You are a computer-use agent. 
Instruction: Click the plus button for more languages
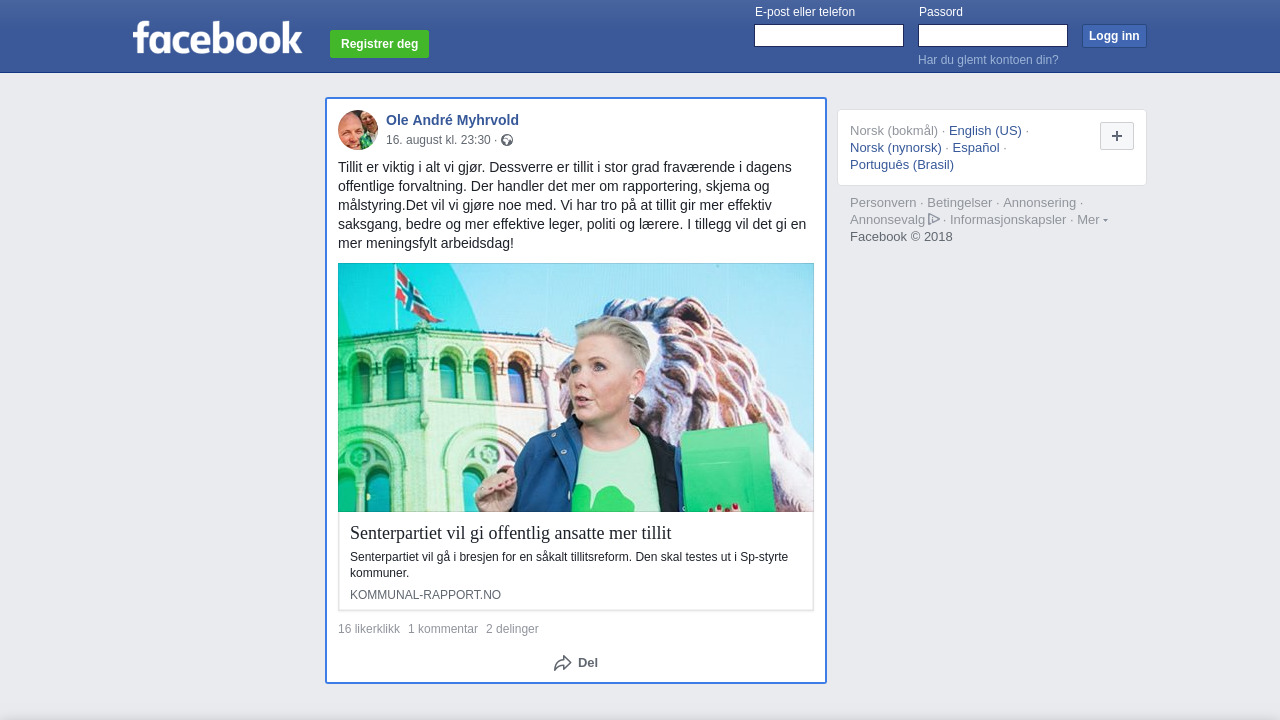[x=1117, y=136]
